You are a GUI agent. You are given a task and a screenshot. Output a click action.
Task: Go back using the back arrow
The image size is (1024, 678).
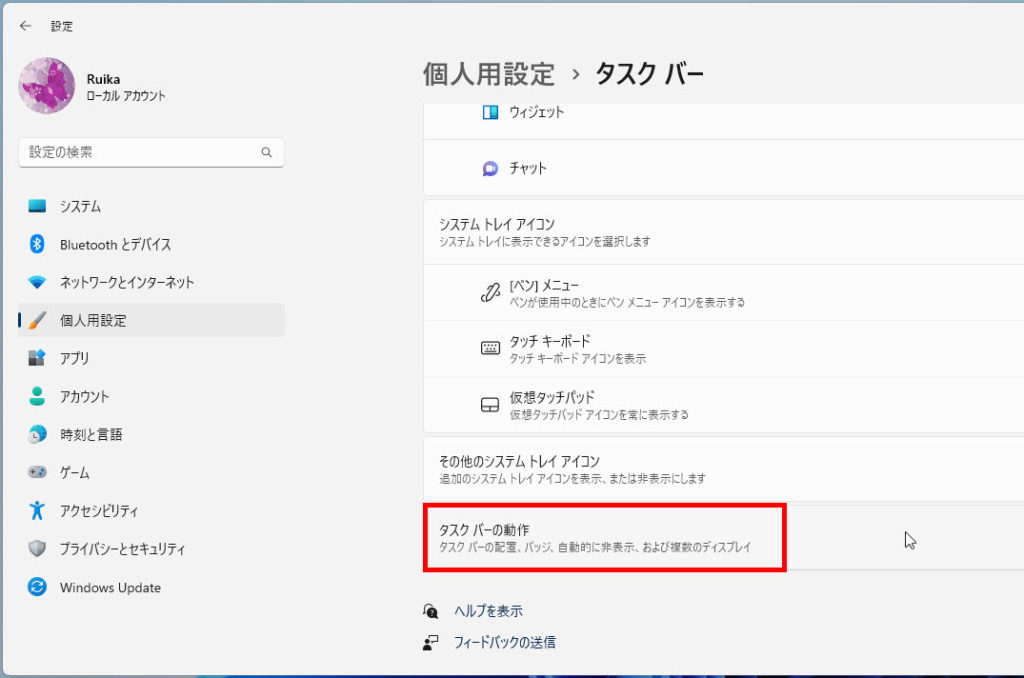pyautogui.click(x=25, y=26)
